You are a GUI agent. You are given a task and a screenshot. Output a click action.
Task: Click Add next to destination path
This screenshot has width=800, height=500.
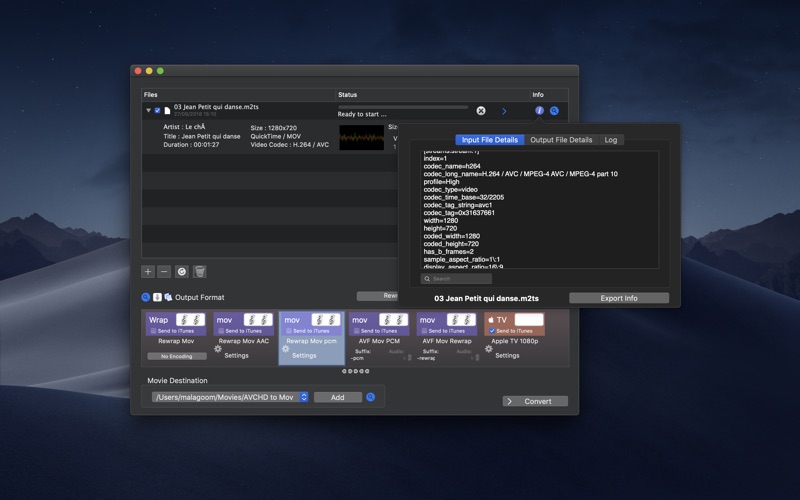338,397
